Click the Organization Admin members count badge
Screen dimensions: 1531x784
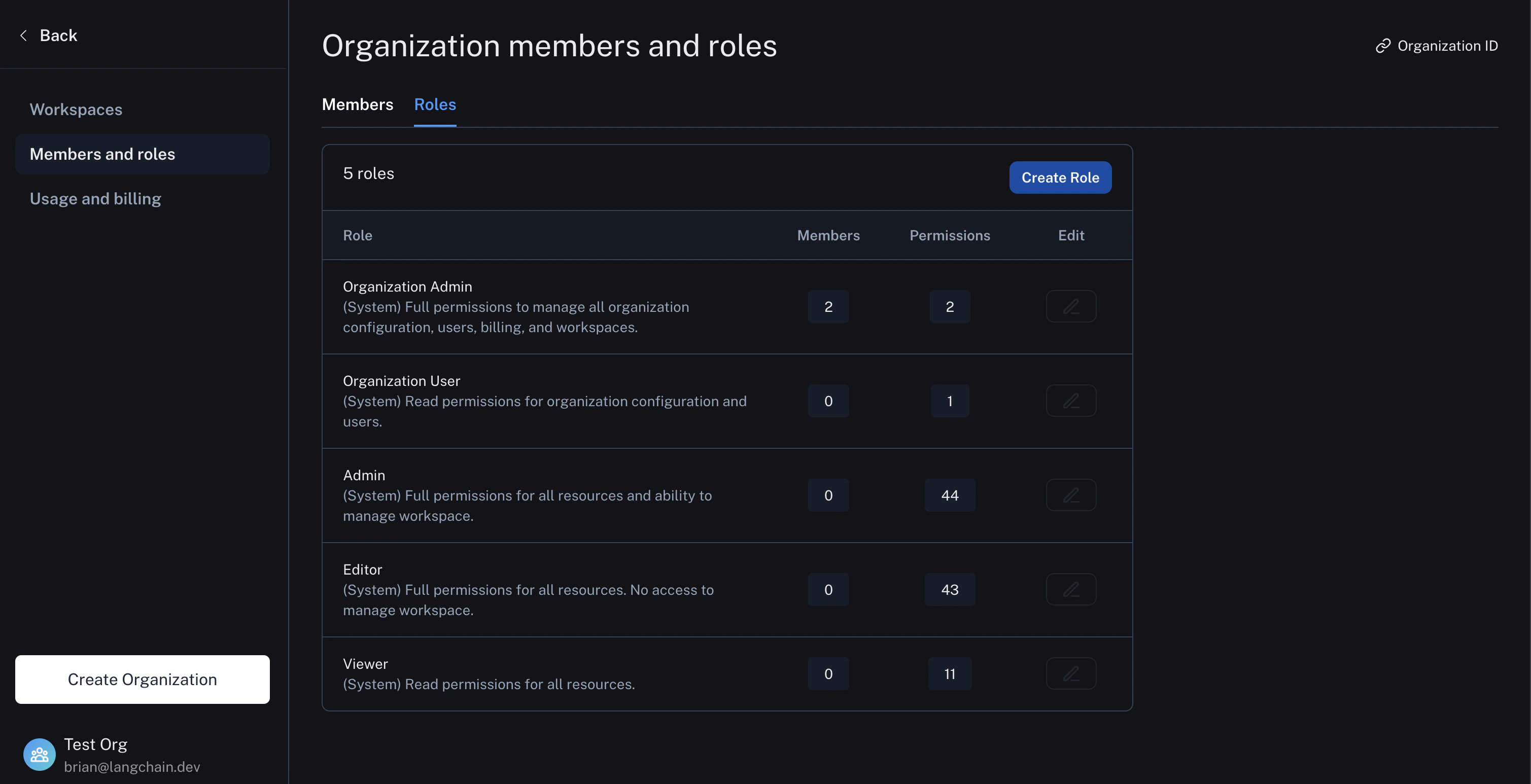coord(828,306)
